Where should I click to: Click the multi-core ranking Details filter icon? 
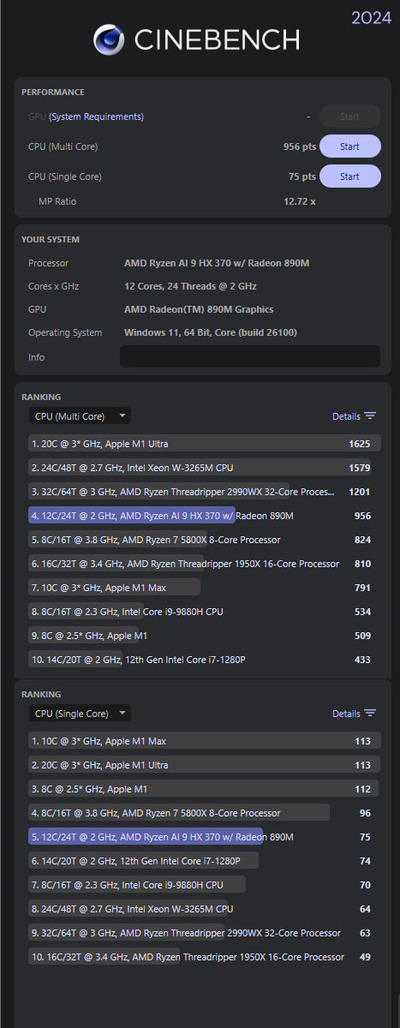tap(370, 416)
